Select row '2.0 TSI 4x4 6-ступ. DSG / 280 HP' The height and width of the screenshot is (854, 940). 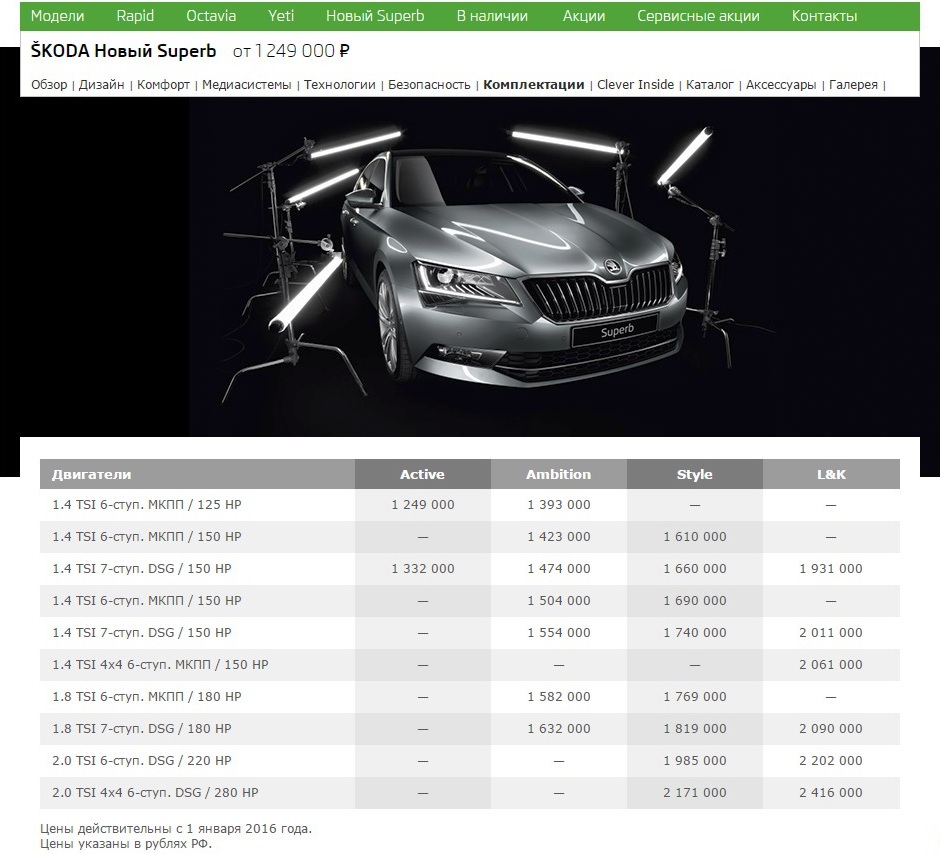[470, 793]
